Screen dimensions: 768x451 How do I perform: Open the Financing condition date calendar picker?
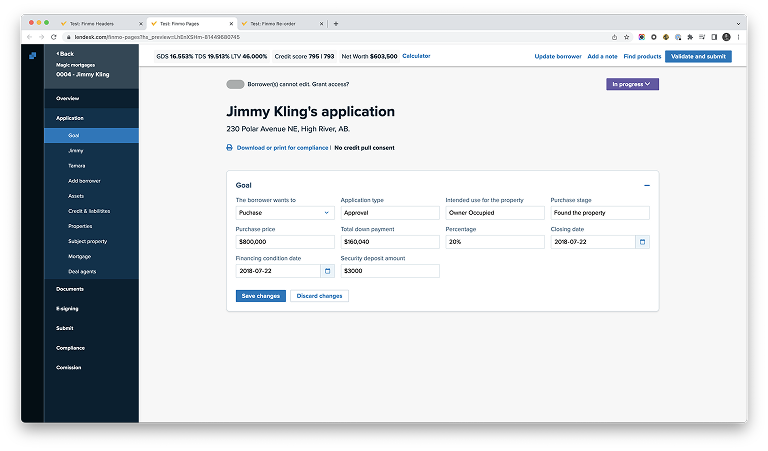coord(328,271)
